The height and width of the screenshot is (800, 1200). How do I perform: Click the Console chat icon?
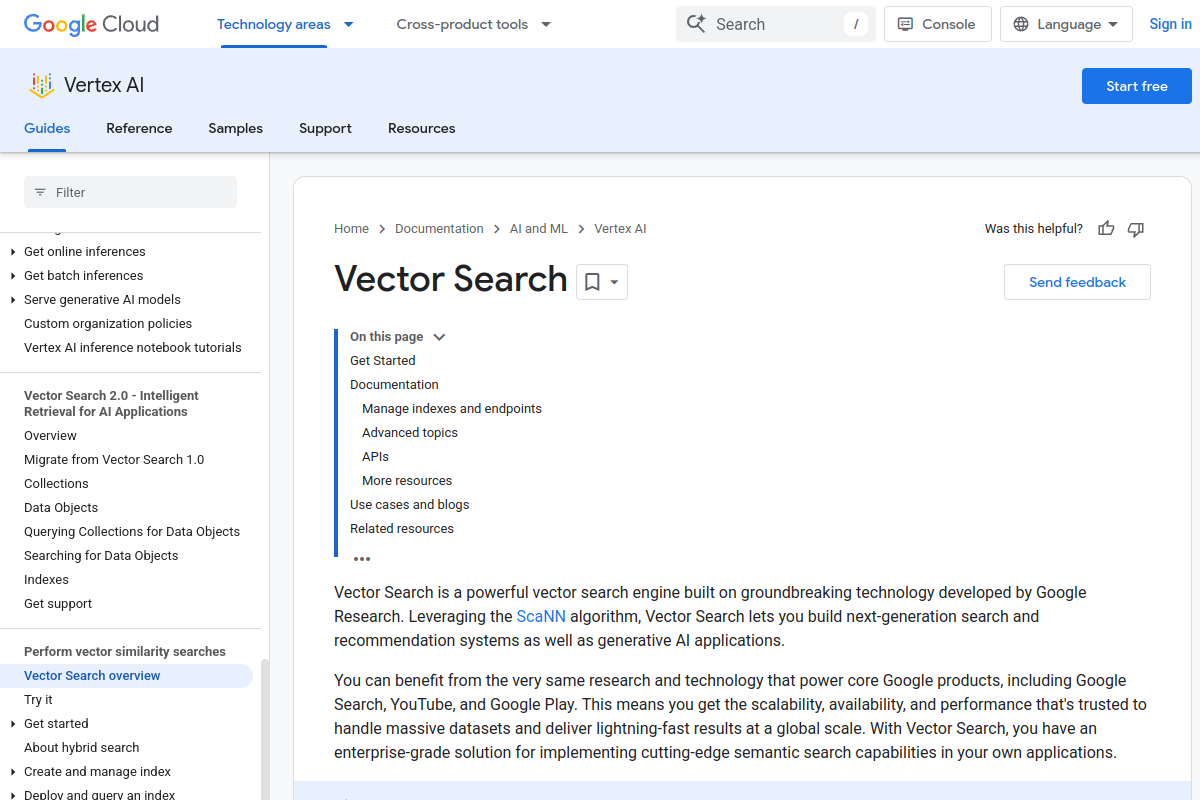905,23
